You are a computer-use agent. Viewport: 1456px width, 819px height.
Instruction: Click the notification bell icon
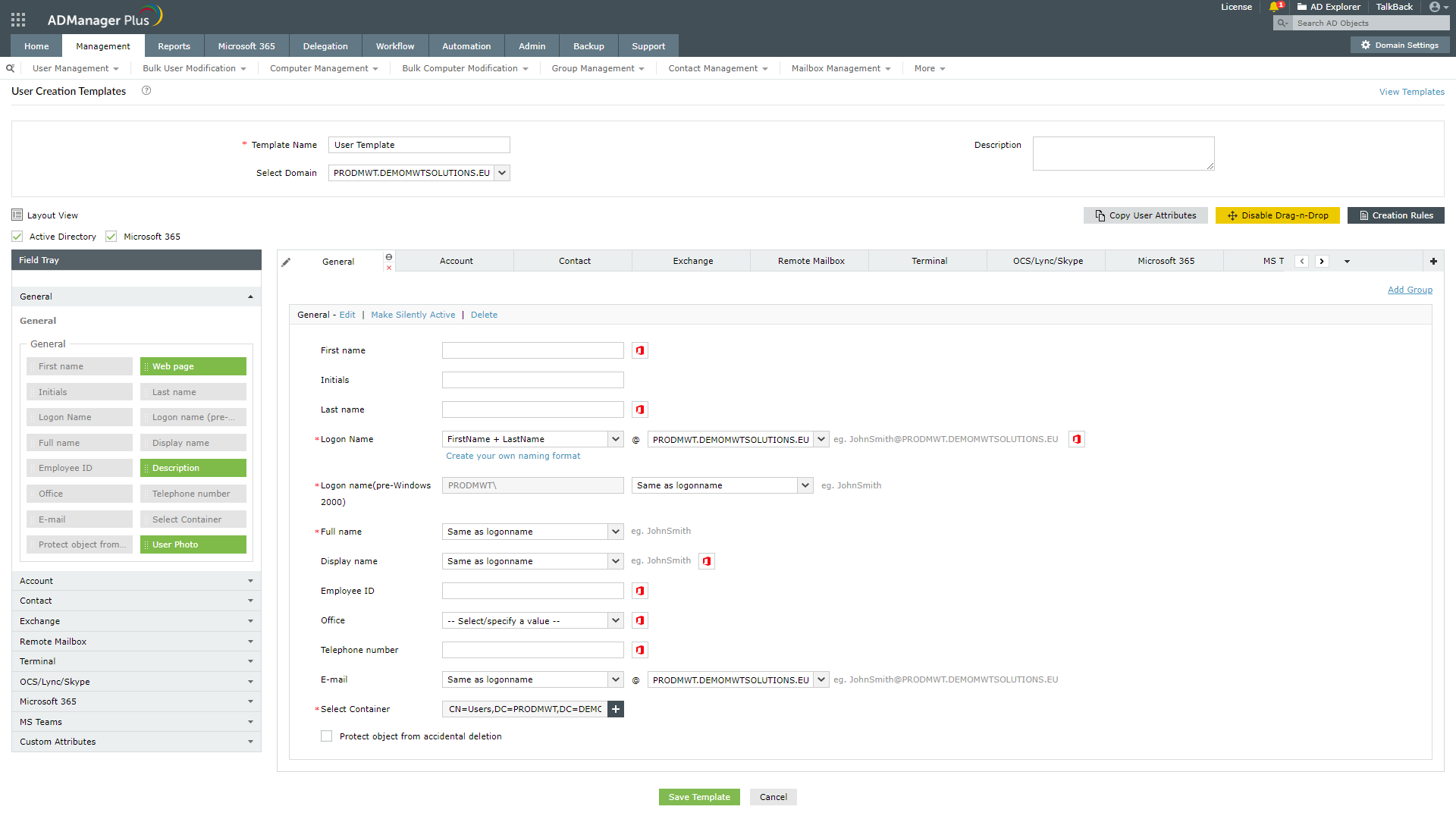coord(1274,7)
